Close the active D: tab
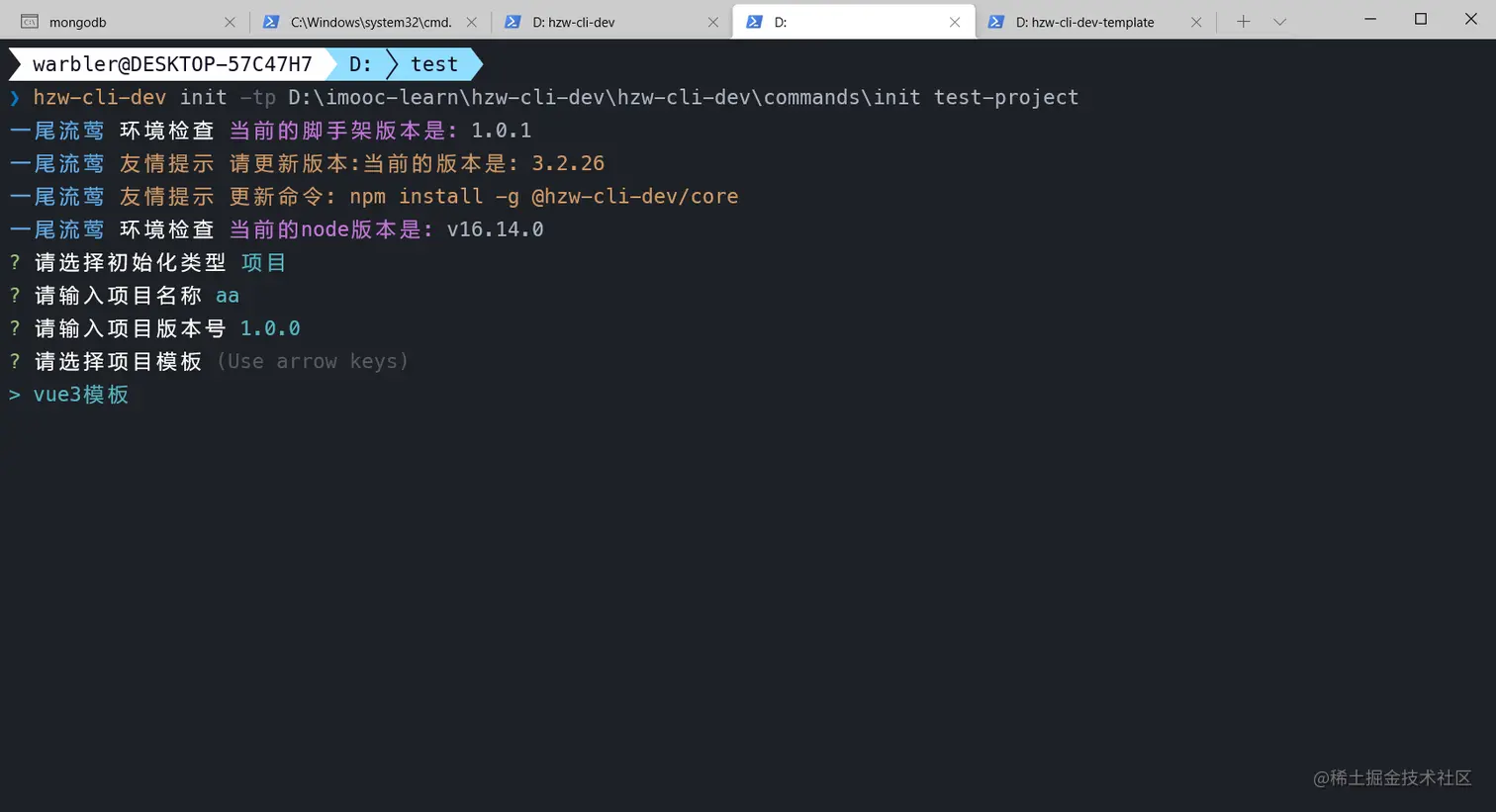The image size is (1496, 812). [954, 22]
